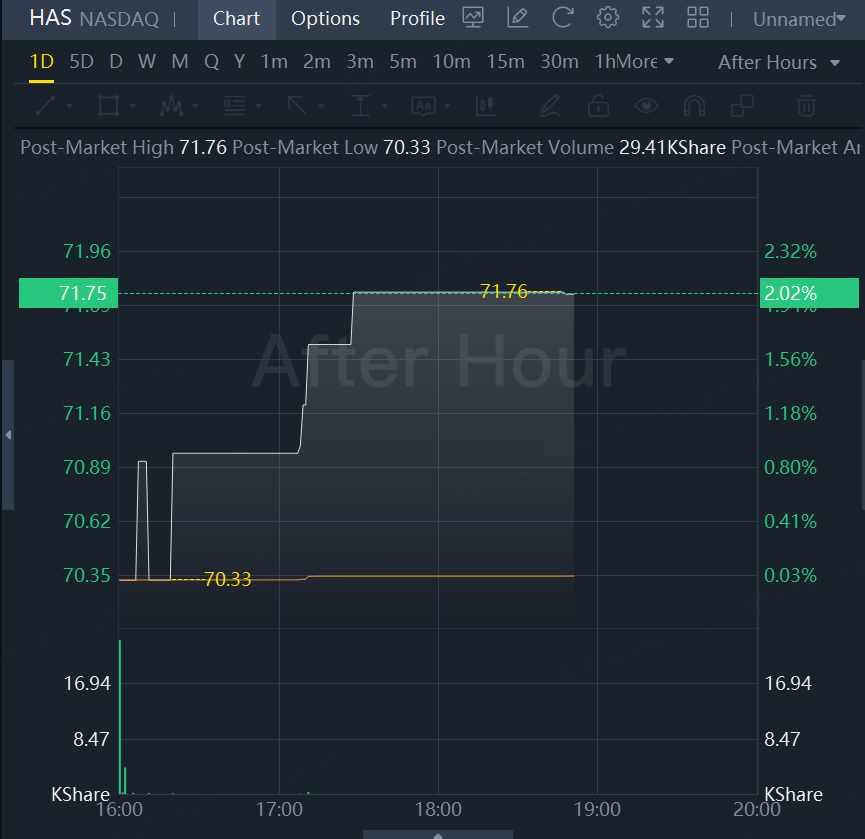This screenshot has height=839, width=865.
Task: Click the edit drawing pencil icon
Action: pyautogui.click(x=517, y=18)
